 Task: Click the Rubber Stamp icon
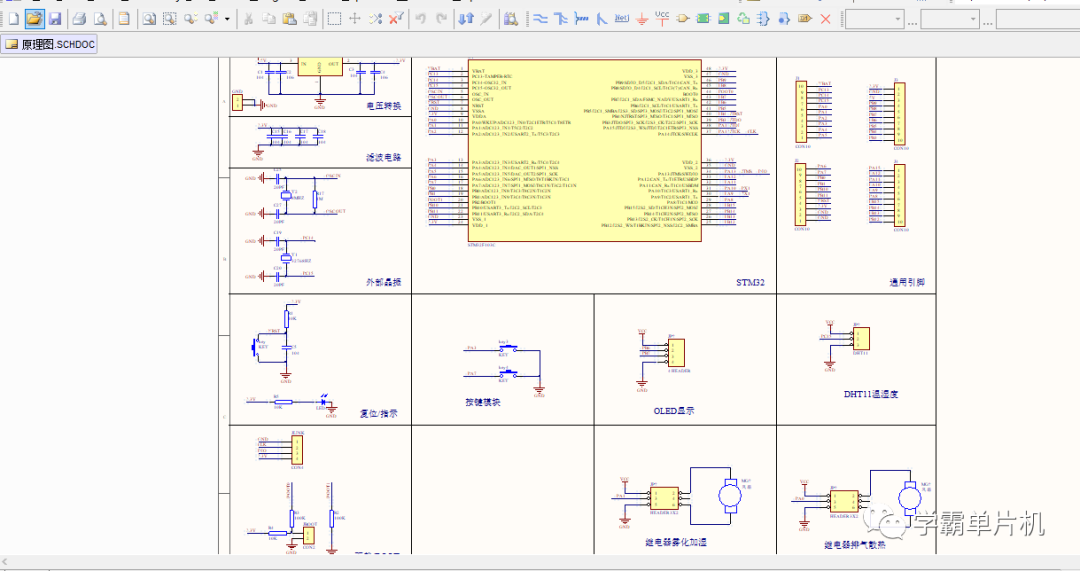(311, 19)
